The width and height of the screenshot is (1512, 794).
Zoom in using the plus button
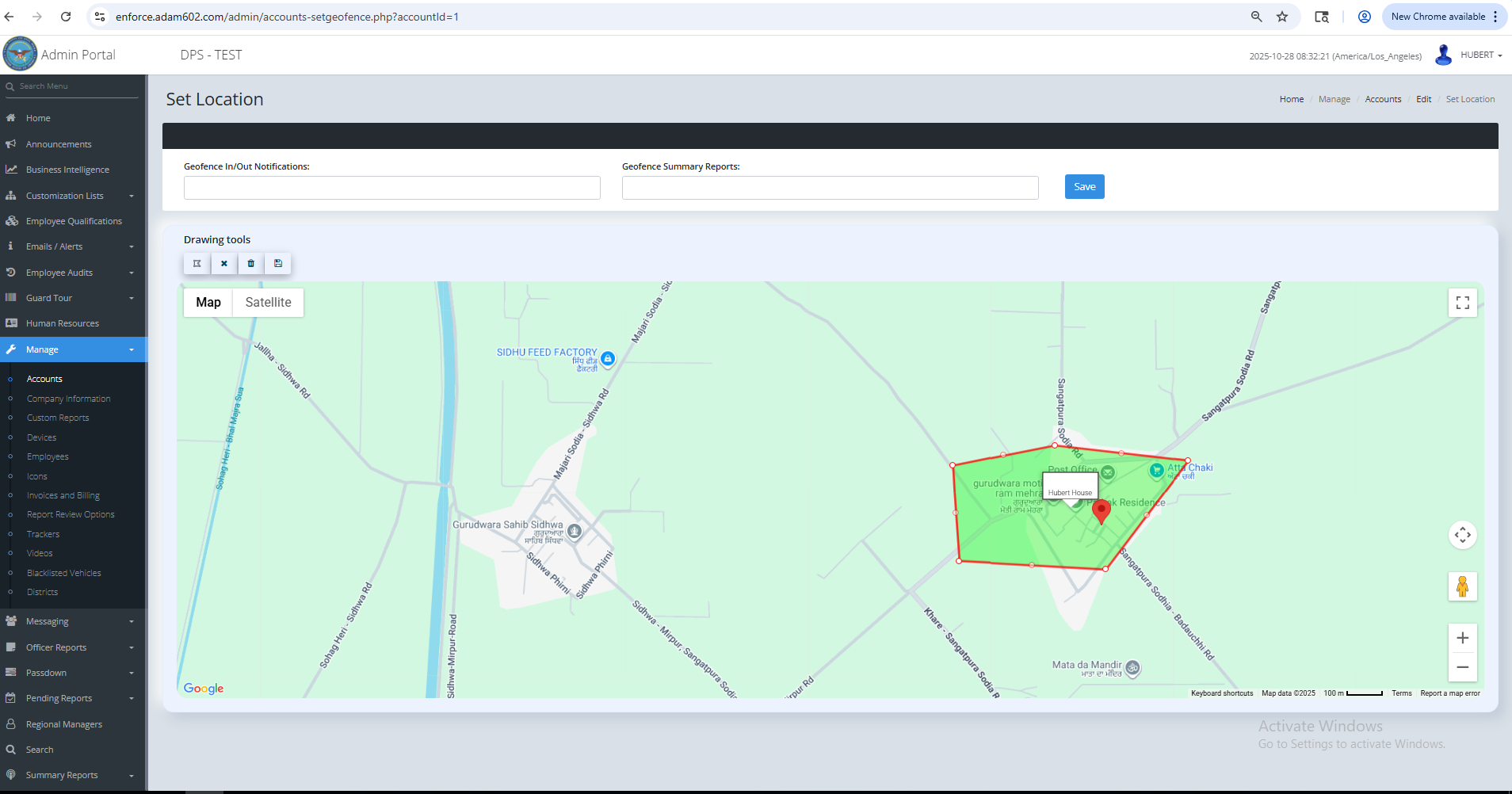point(1462,637)
